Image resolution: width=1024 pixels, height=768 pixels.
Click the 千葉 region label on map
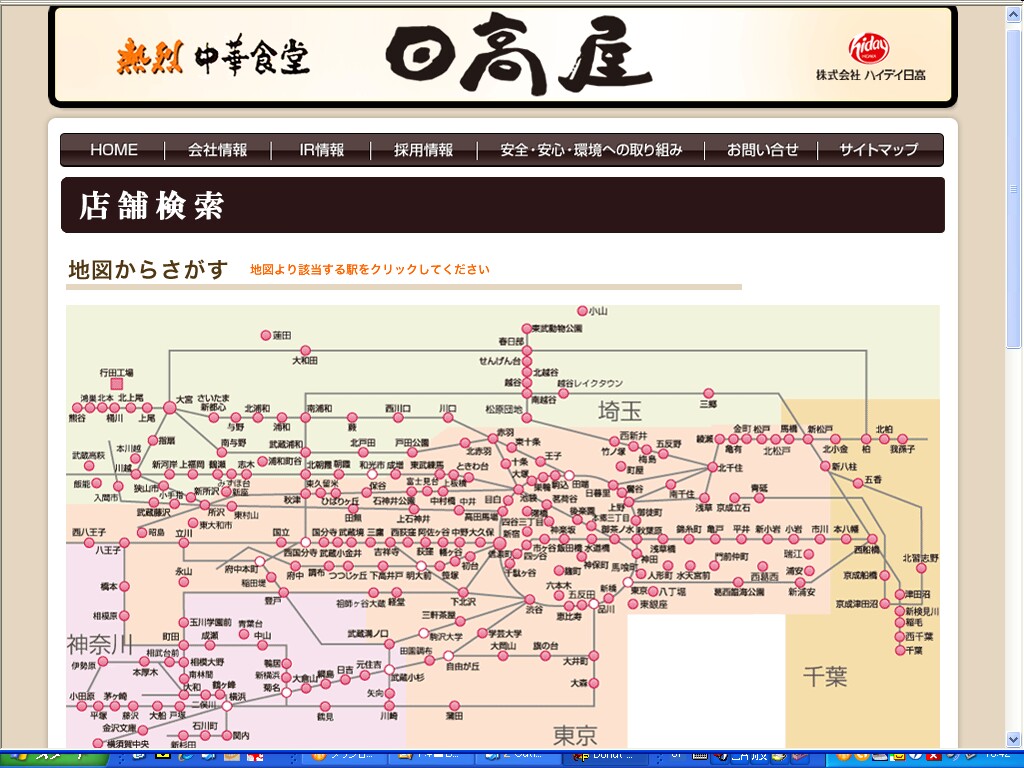pos(825,676)
